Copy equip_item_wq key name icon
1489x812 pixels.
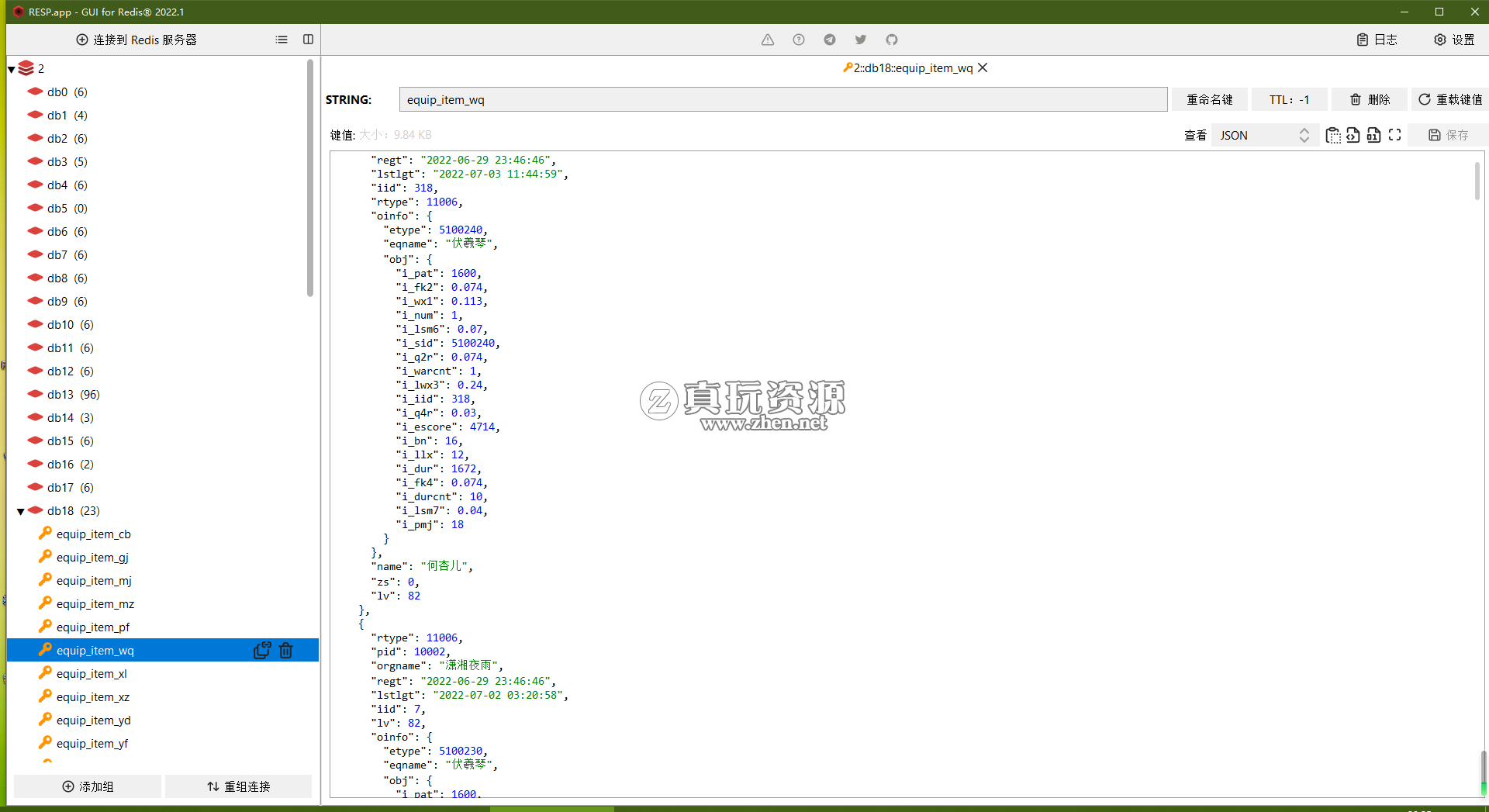262,650
